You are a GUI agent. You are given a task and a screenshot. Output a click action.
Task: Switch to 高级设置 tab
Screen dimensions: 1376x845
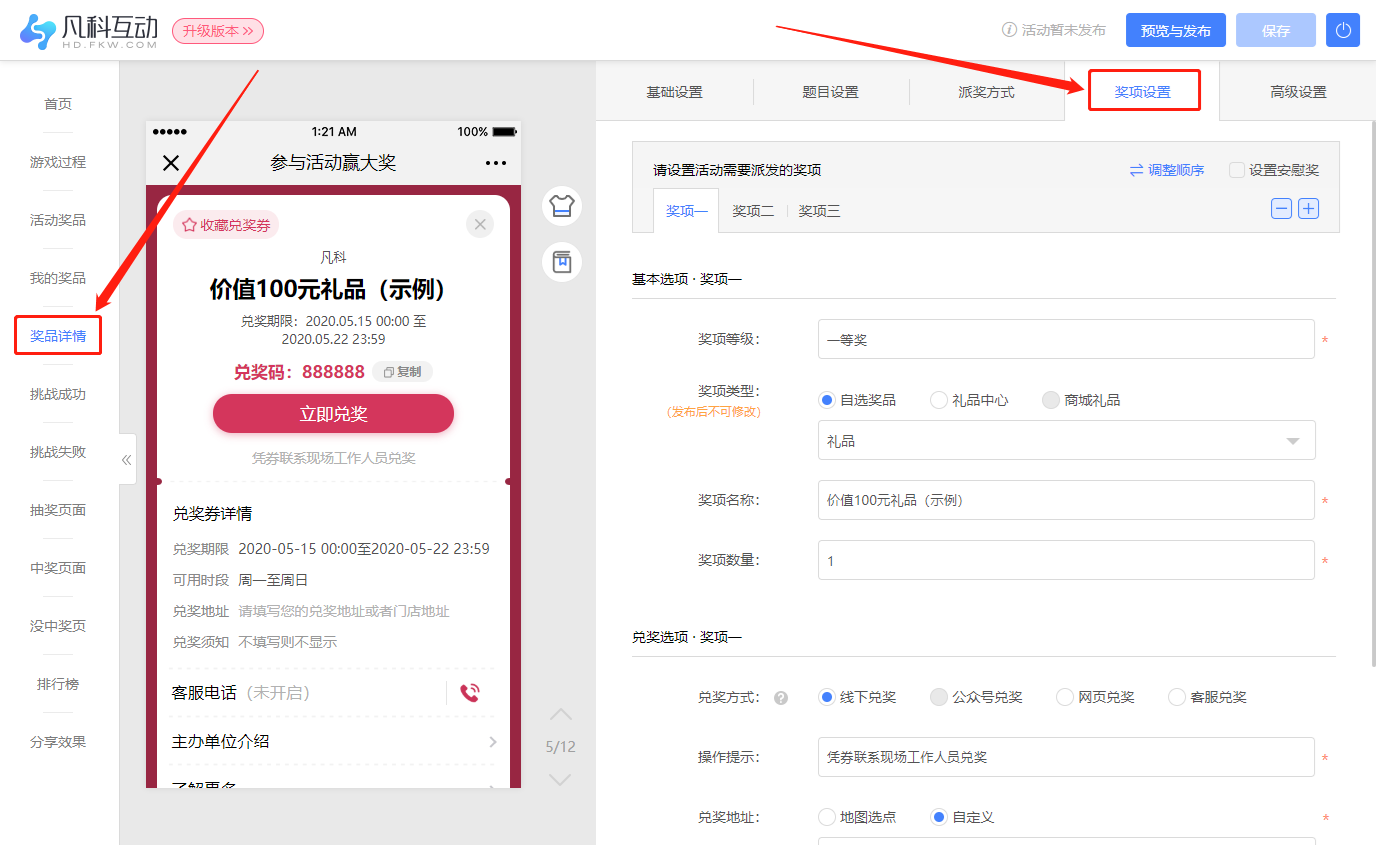point(1298,92)
